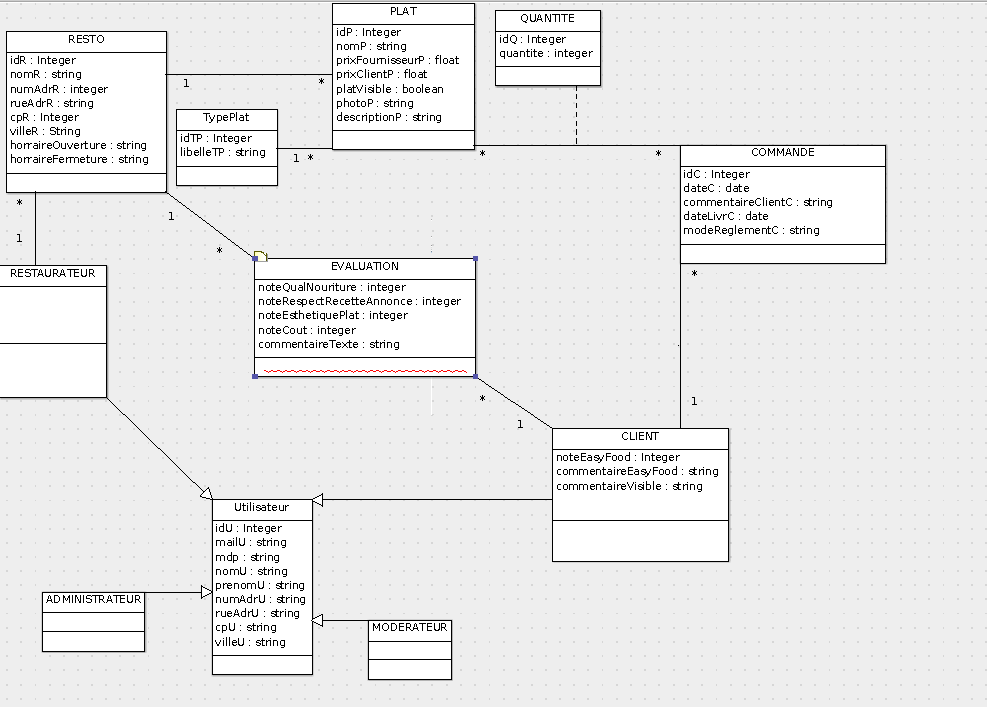
Task: Select the QUANTITE class title
Action: click(x=548, y=18)
